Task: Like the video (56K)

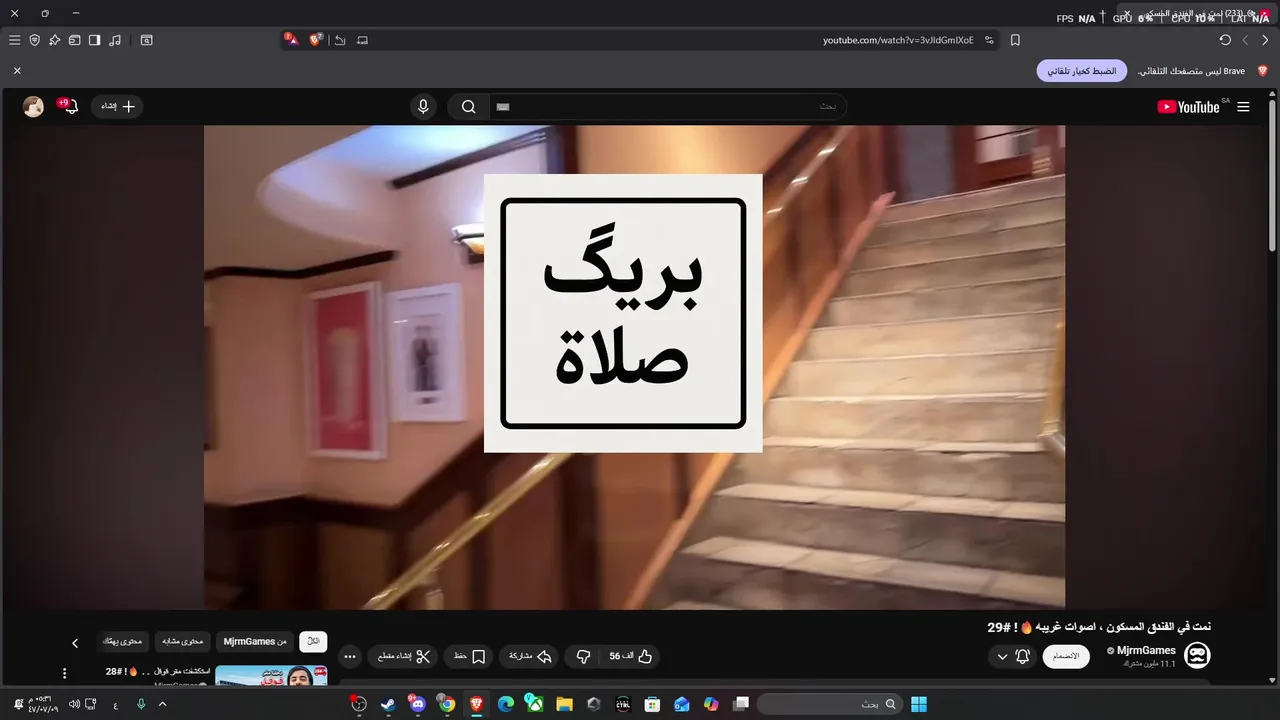Action: [631, 657]
